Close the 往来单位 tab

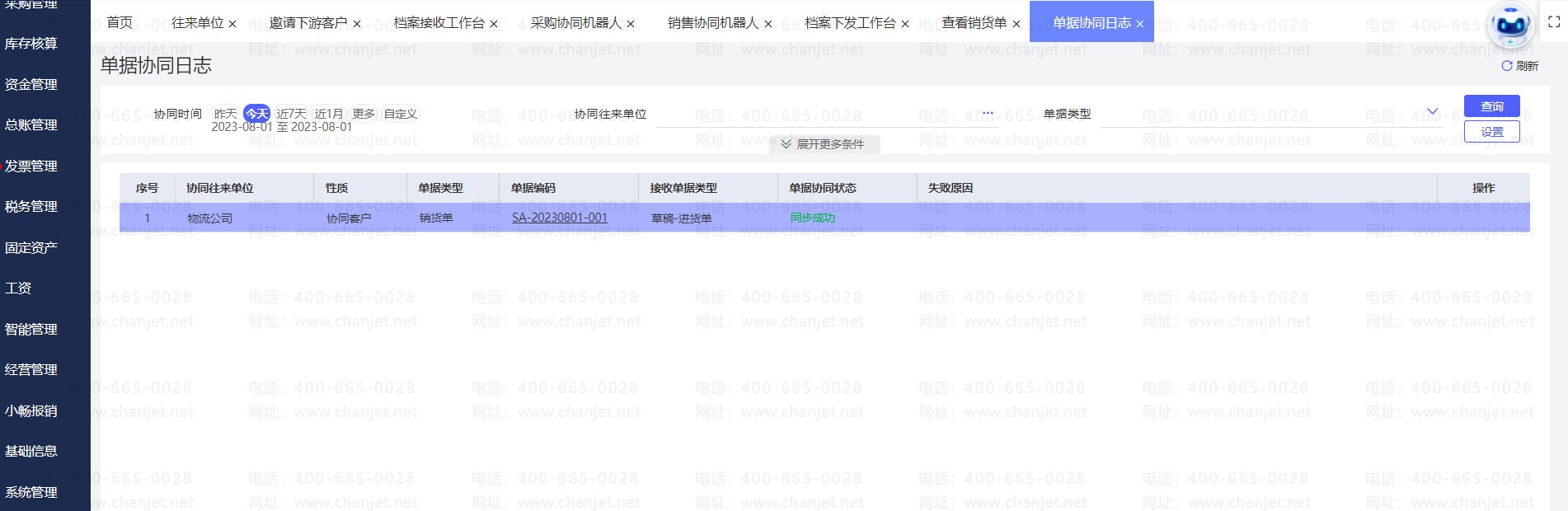(232, 24)
